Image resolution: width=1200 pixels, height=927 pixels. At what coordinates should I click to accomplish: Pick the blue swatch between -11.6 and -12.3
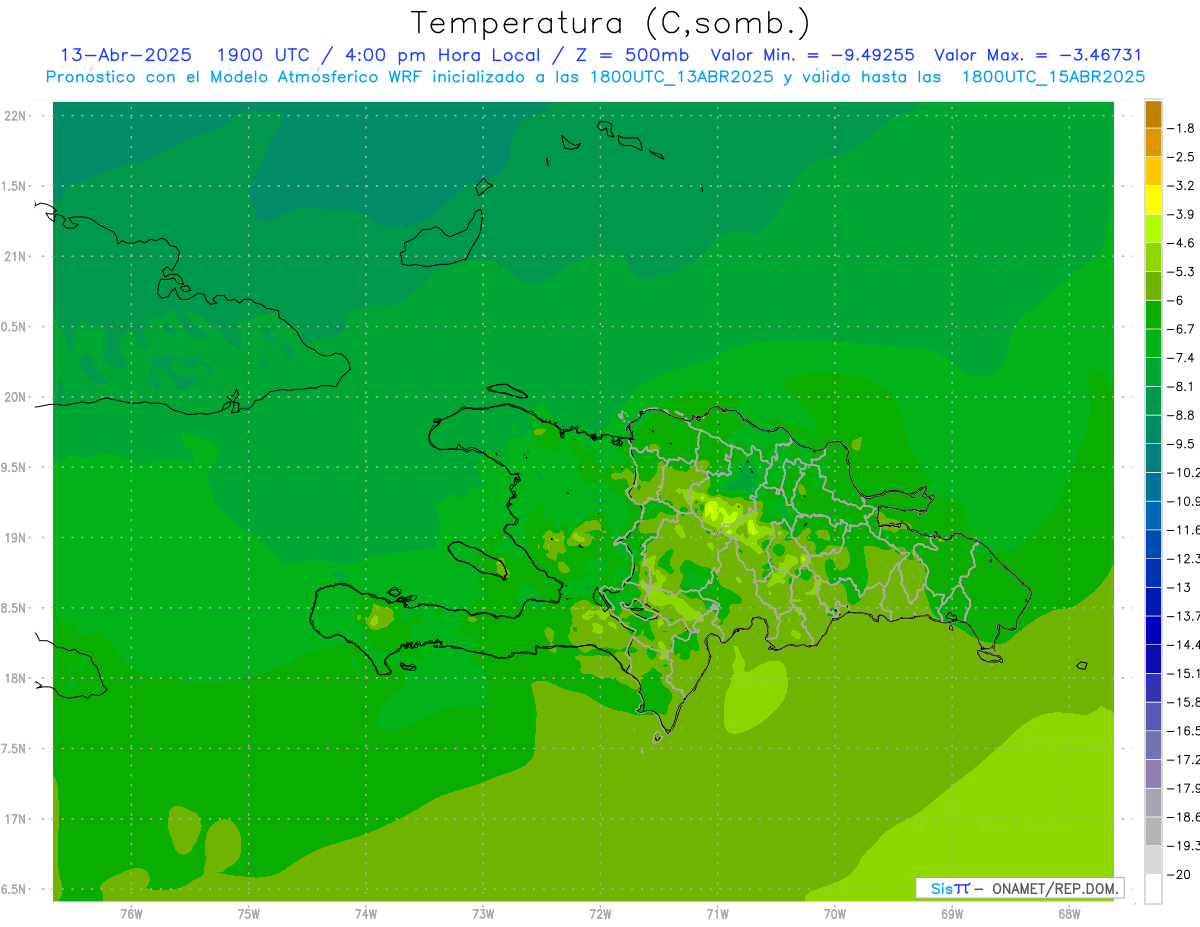pyautogui.click(x=1153, y=544)
